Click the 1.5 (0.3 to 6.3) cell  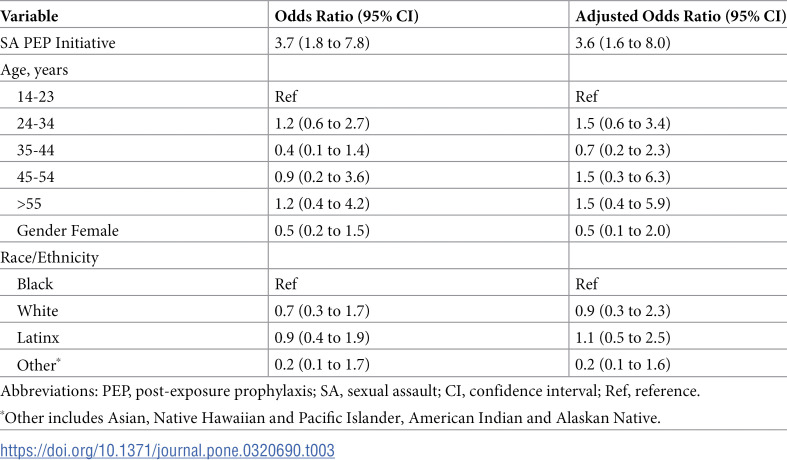(622, 176)
